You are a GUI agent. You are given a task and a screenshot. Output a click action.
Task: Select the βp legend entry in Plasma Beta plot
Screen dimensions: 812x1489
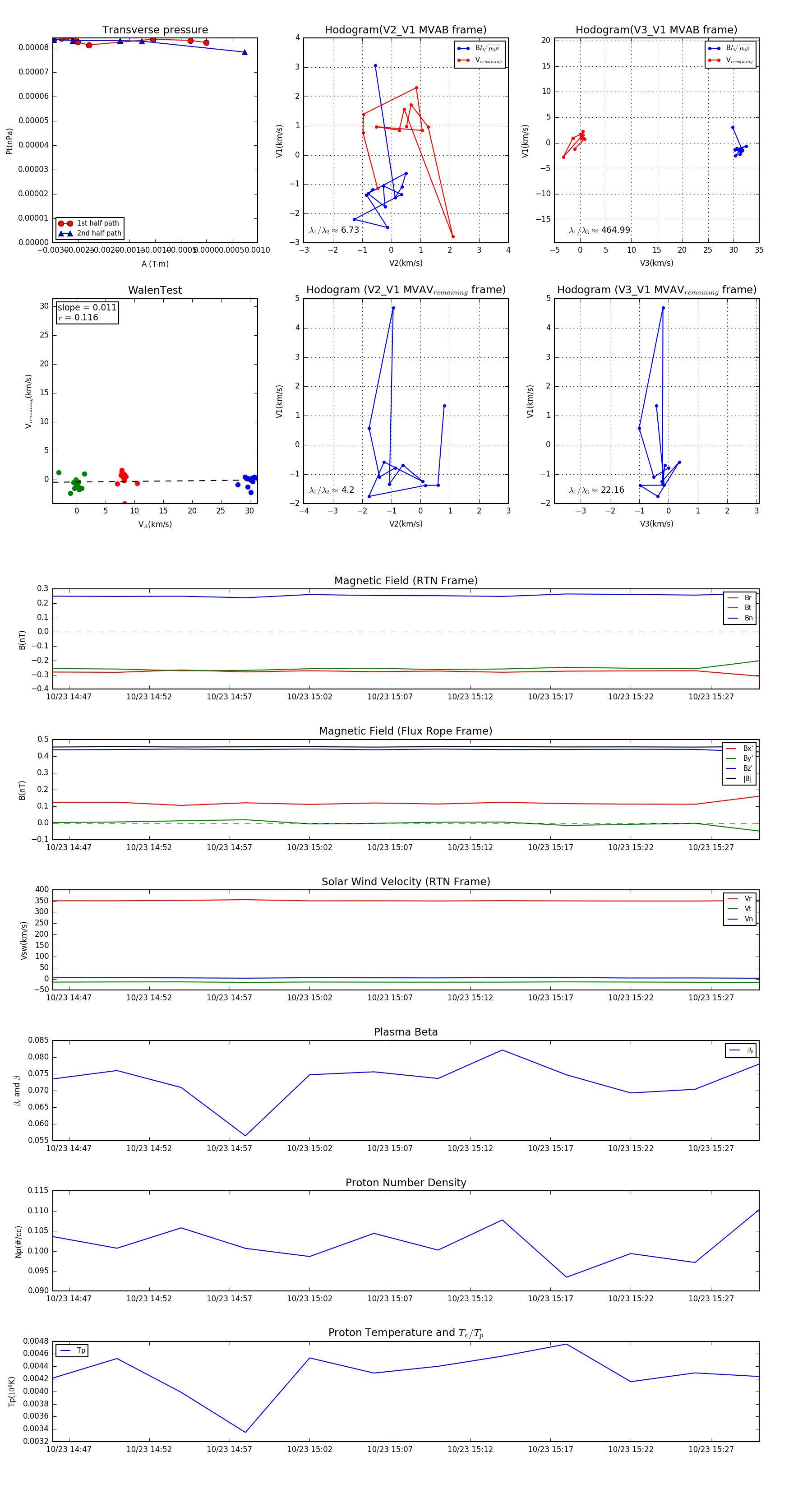pyautogui.click(x=742, y=1050)
